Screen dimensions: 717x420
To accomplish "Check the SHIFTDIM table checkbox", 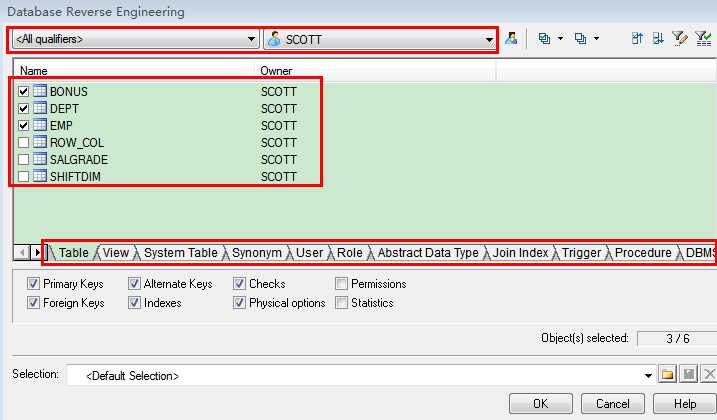I will [23, 176].
